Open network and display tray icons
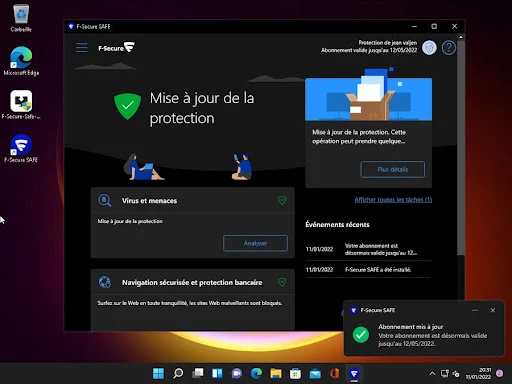 (450, 374)
